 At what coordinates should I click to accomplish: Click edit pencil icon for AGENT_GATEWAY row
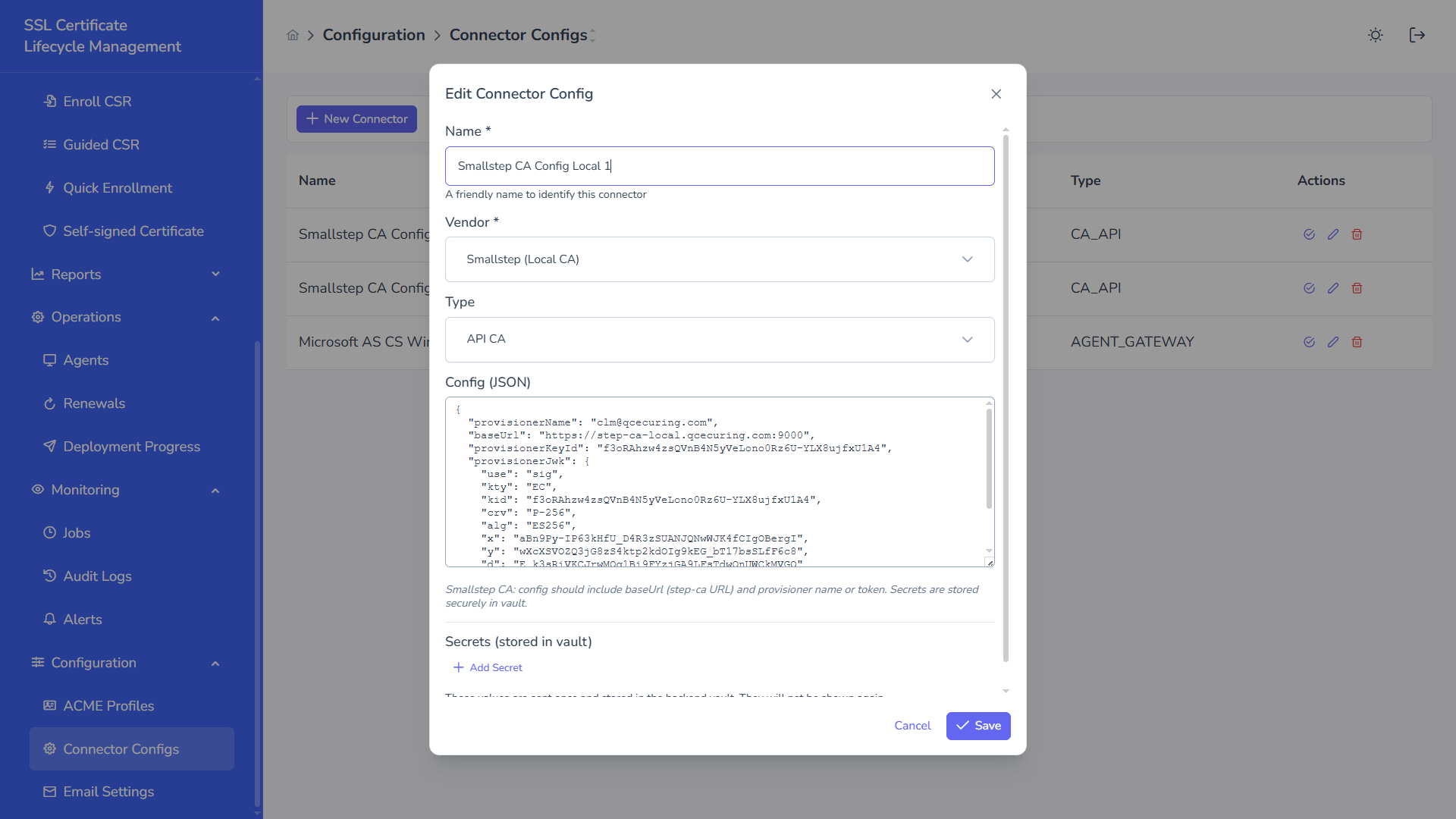[1332, 342]
